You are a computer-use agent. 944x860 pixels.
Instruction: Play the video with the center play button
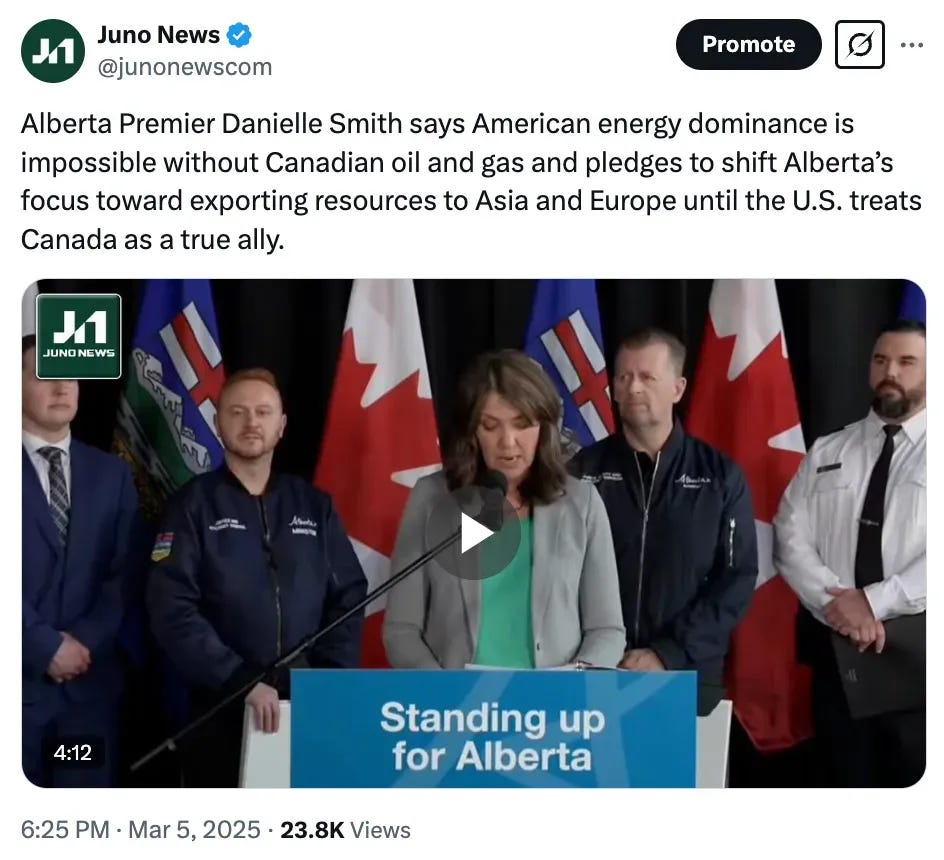point(474,533)
